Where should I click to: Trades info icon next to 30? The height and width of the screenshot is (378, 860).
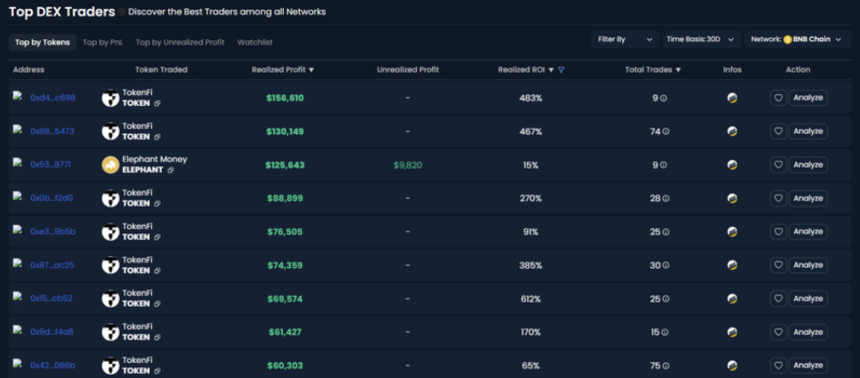(x=666, y=266)
